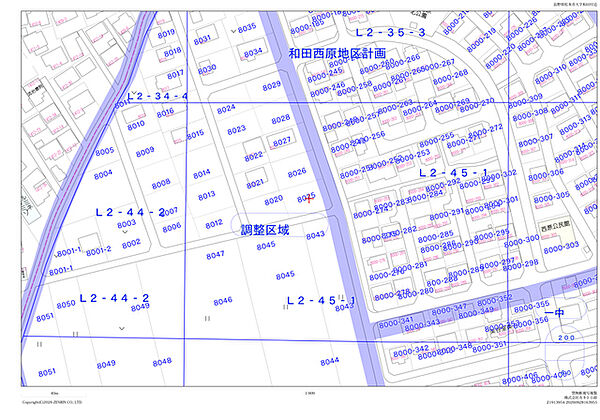Click parcel number 8031

(x=202, y=39)
